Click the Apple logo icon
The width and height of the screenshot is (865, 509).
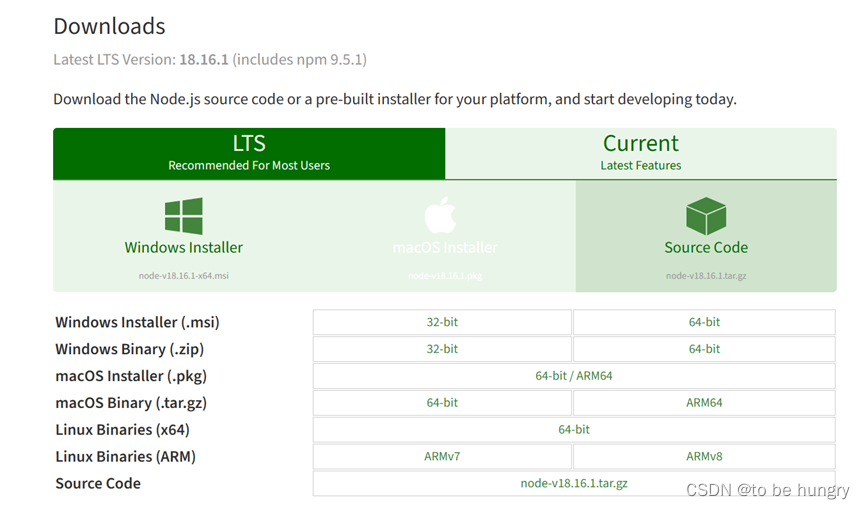coord(440,215)
